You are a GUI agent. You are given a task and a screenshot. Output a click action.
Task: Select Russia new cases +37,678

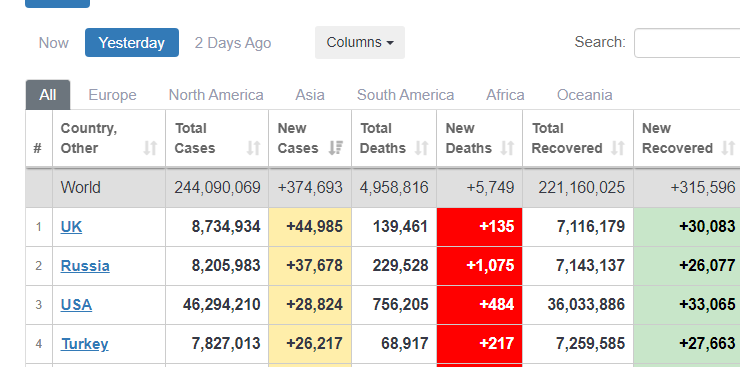tap(314, 266)
